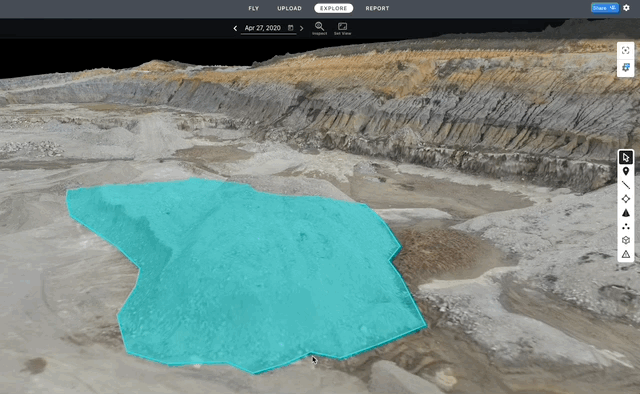The width and height of the screenshot is (640, 394).
Task: Choose the location pin marker tool
Action: pyautogui.click(x=626, y=171)
